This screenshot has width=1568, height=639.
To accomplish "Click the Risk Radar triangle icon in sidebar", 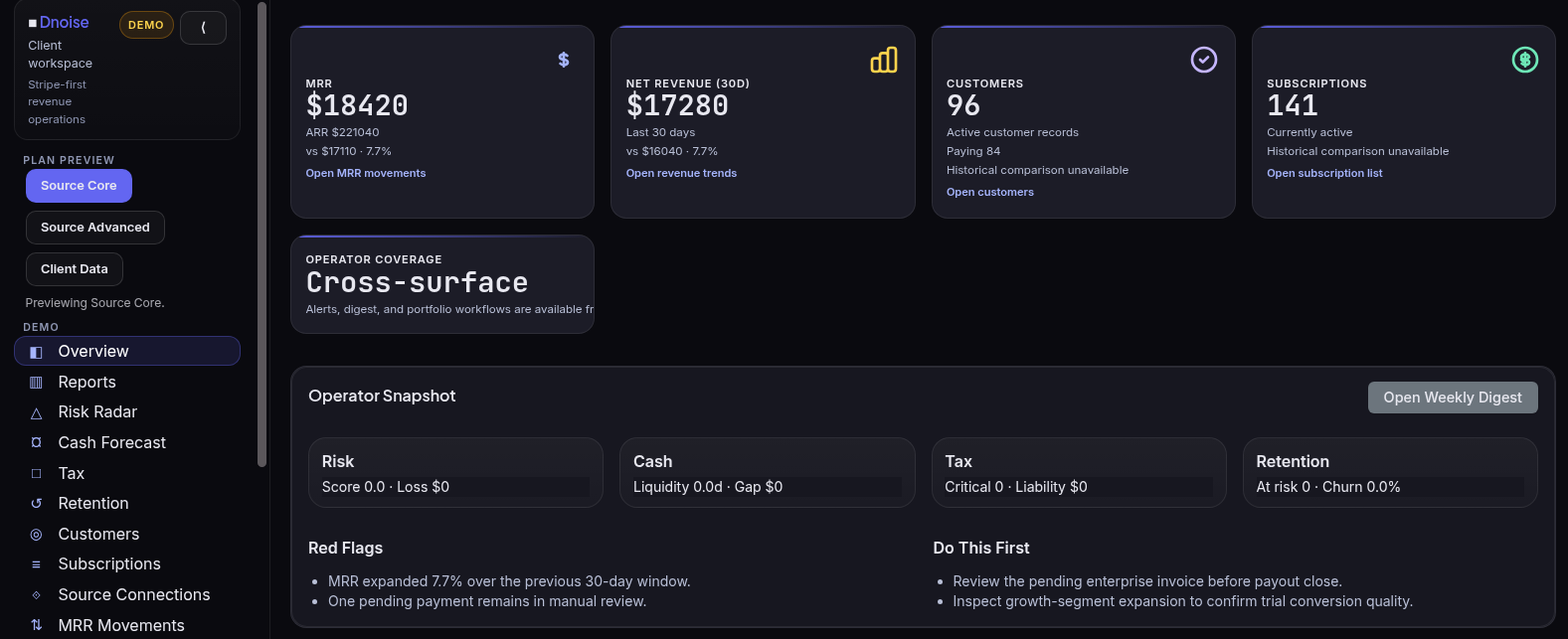I will (x=37, y=412).
